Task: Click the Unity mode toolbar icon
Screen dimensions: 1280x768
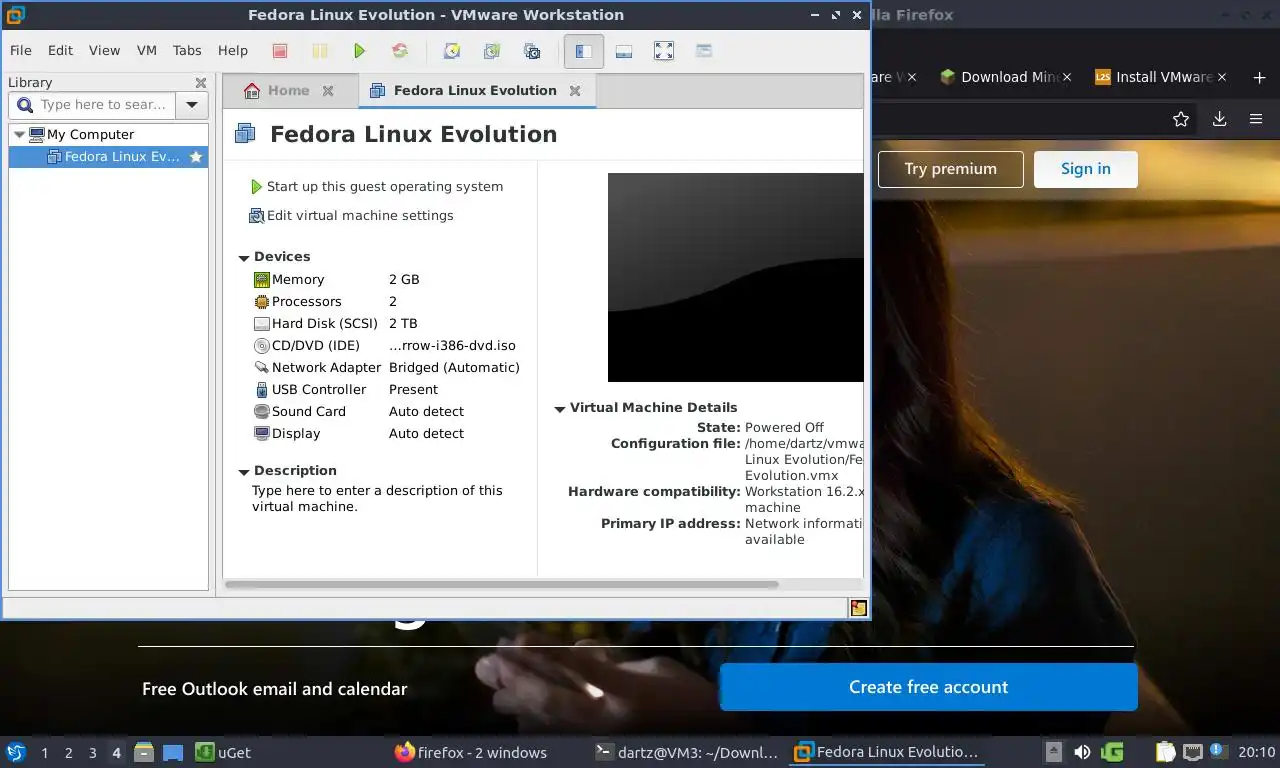Action: 704,51
